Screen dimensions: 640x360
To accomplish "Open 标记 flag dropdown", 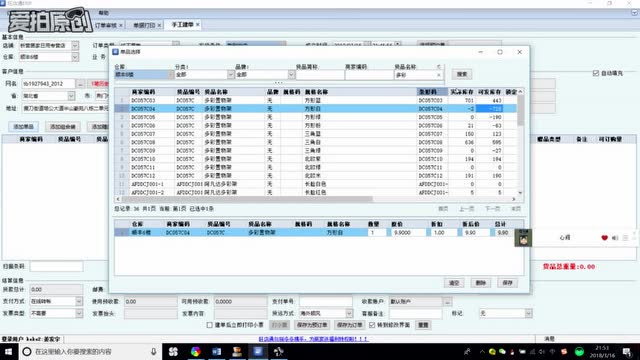I will coord(528,313).
